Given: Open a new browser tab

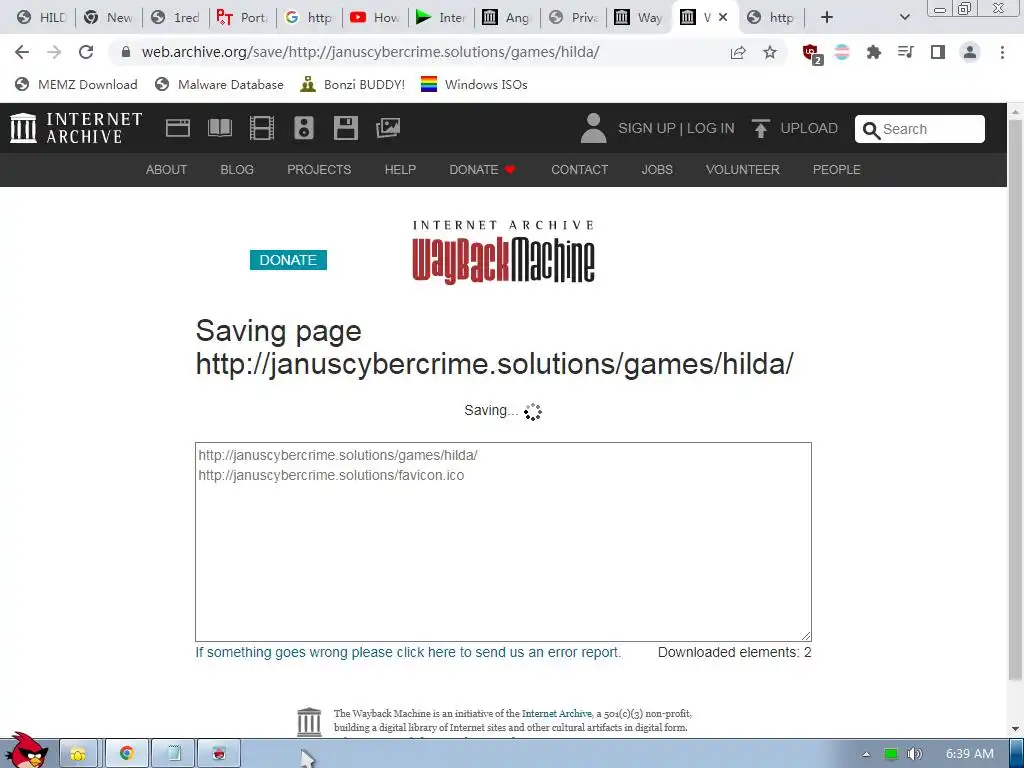Looking at the screenshot, I should (827, 18).
